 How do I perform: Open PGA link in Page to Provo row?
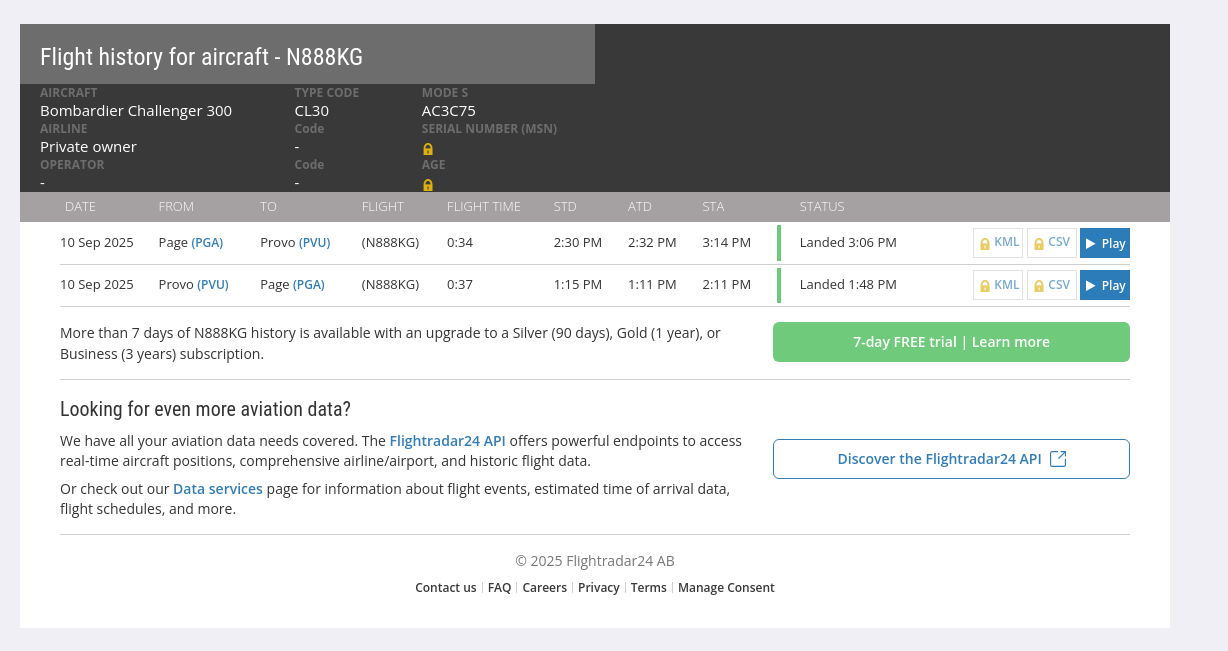[x=207, y=242]
